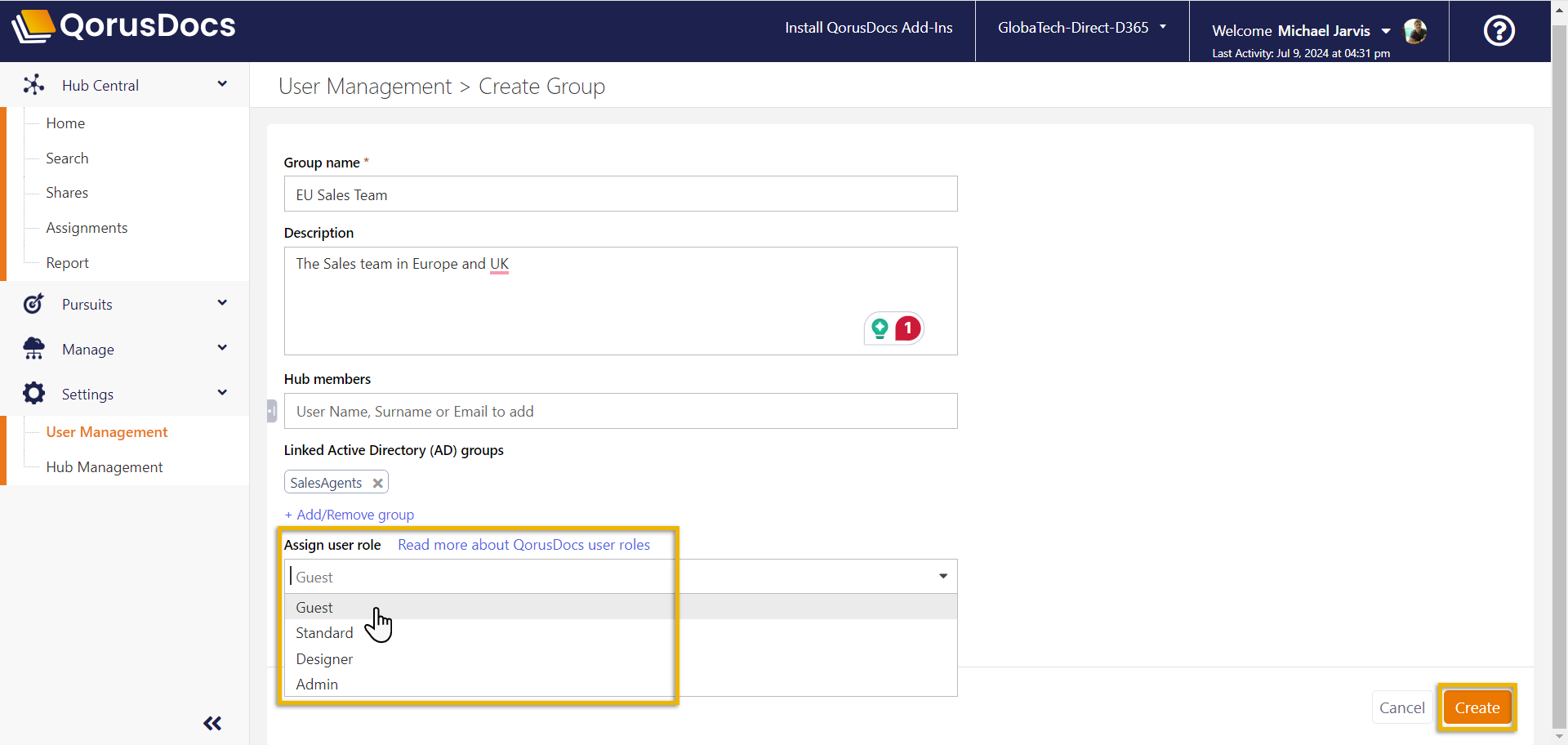
Task: Open Read more about QorusDocs user roles
Action: click(524, 545)
